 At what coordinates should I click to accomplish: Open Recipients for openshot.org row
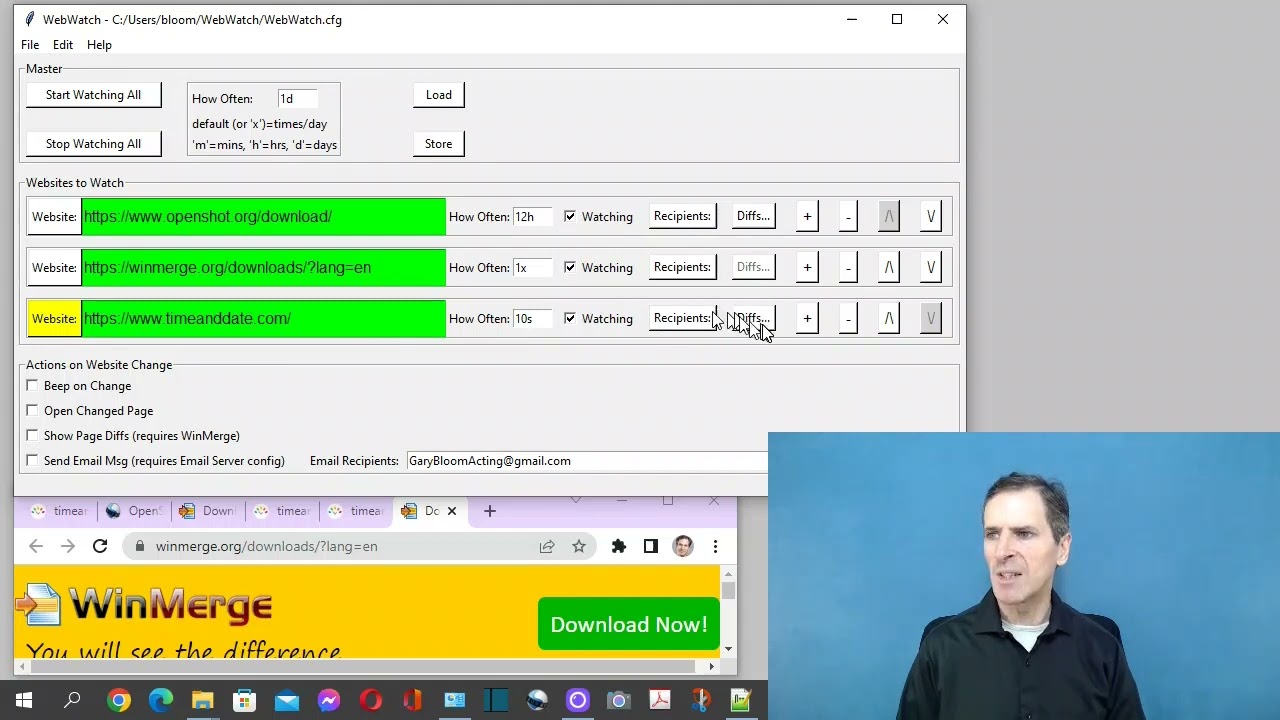tap(682, 216)
